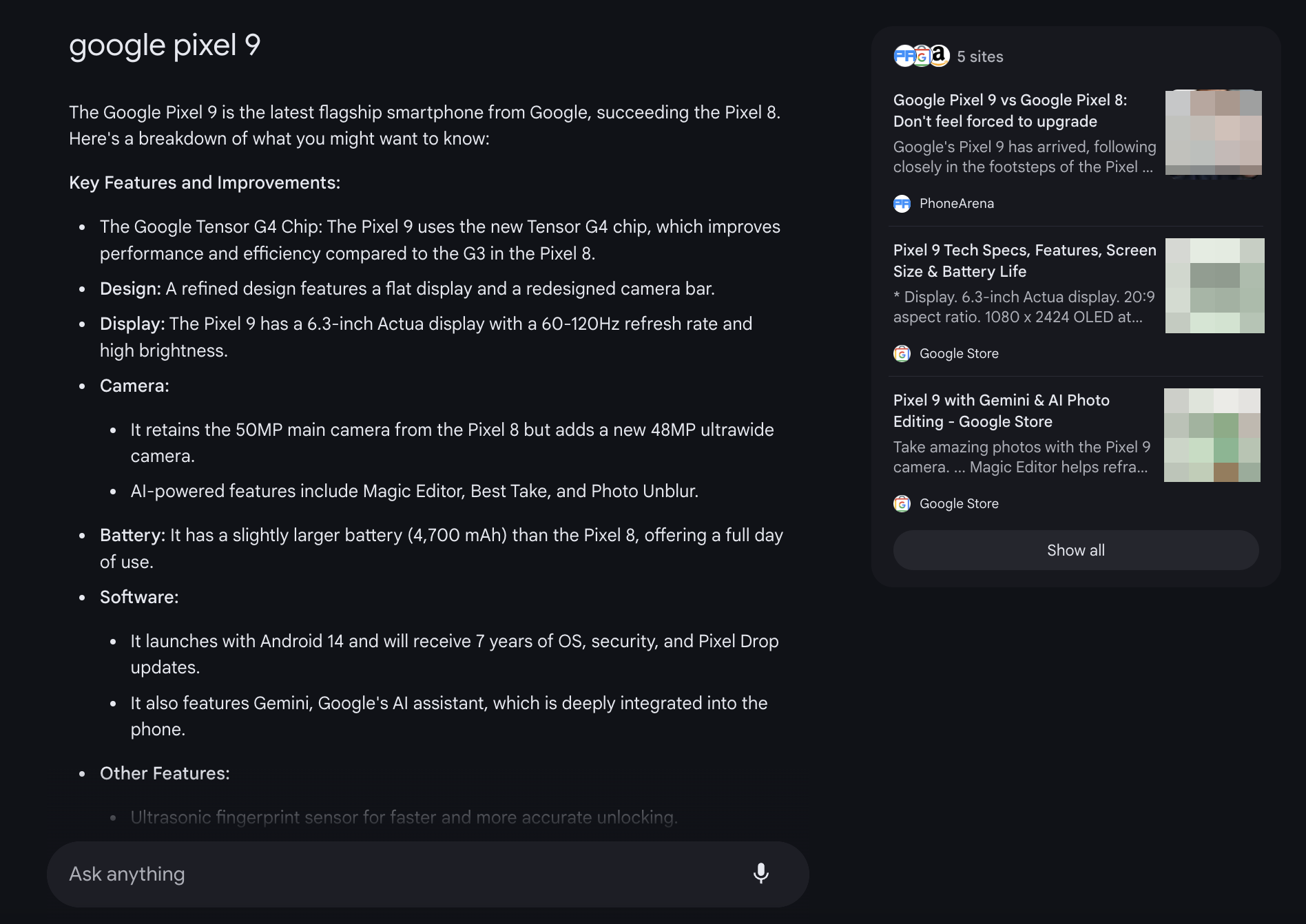Click PhoneArena snippet about Pixel 9 arriving
Viewport: 1306px width, 924px height.
pyautogui.click(x=1024, y=157)
